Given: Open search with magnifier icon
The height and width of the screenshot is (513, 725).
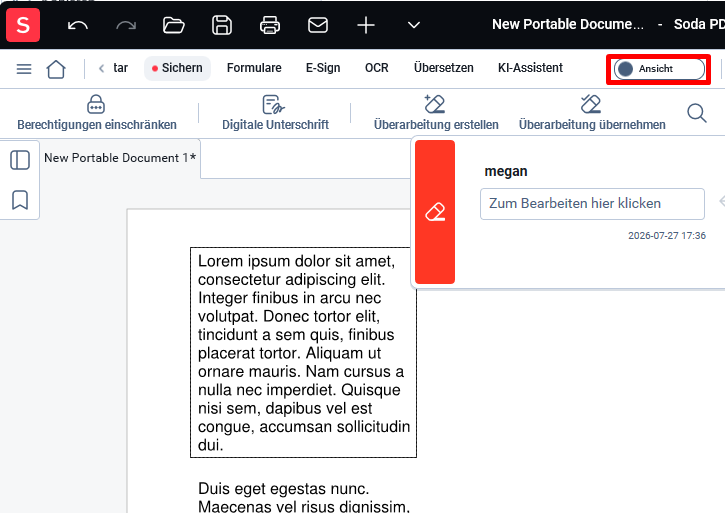Looking at the screenshot, I should click(x=697, y=113).
